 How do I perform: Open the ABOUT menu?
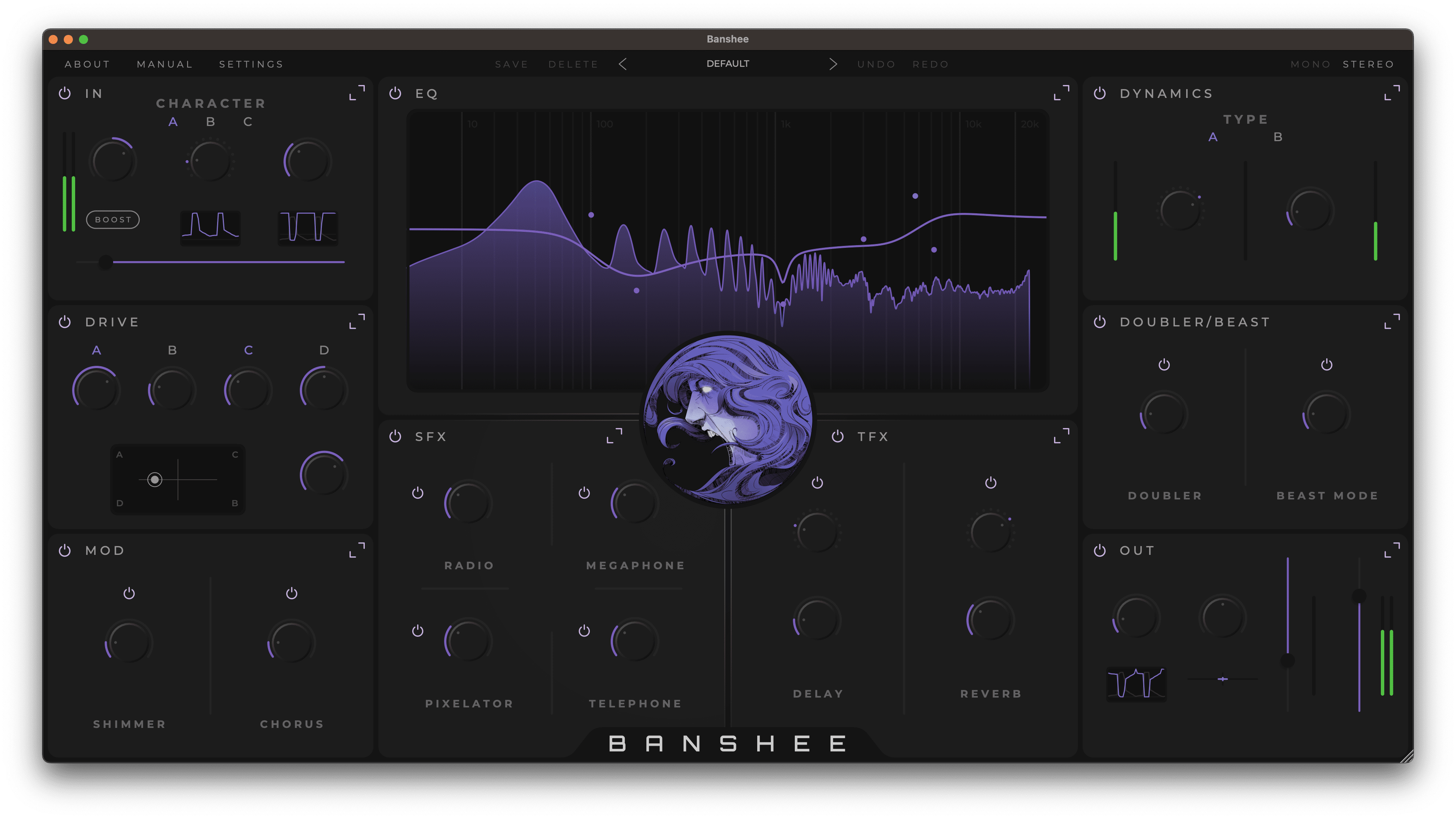coord(87,65)
